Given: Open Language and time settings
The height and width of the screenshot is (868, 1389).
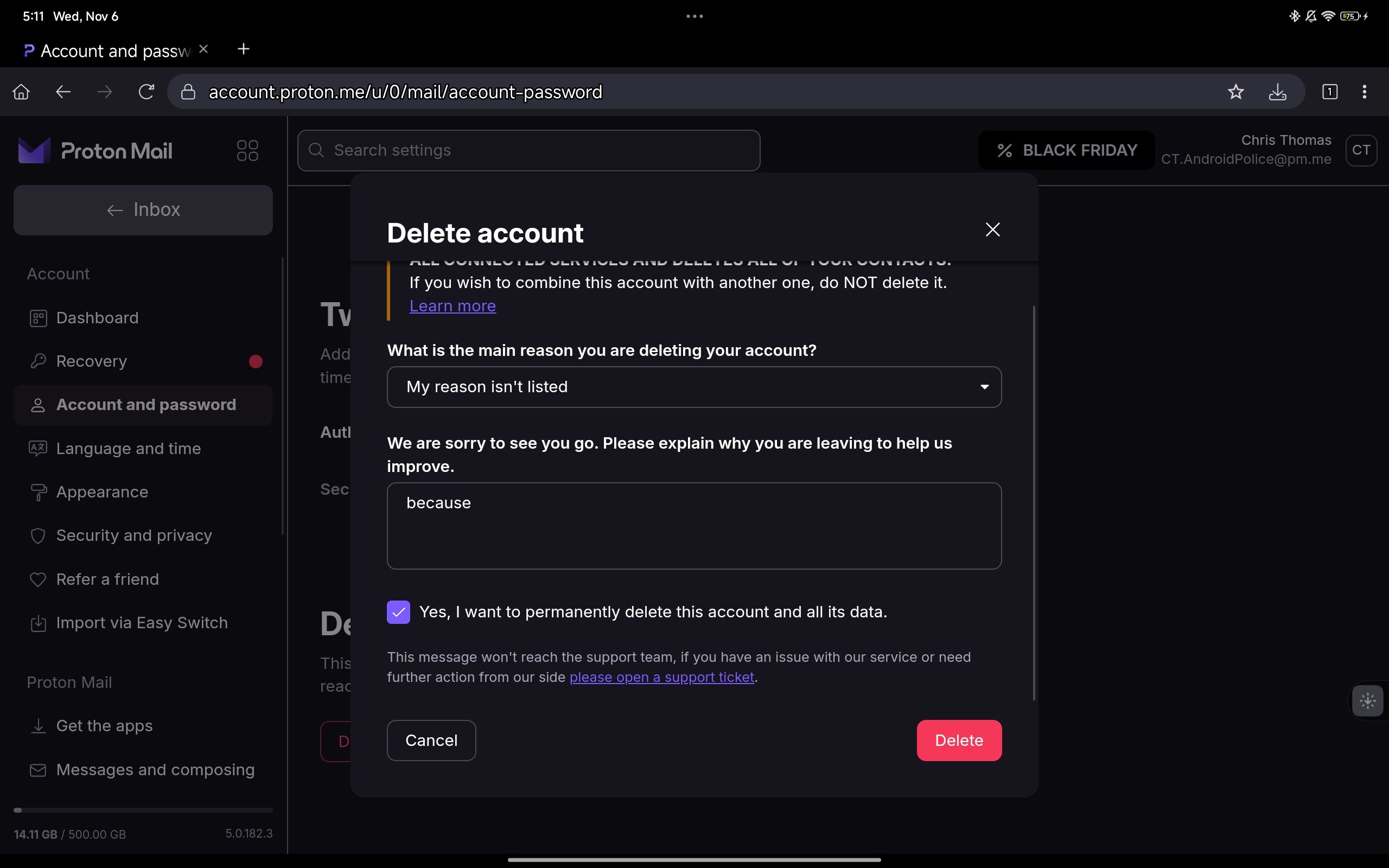Looking at the screenshot, I should [x=129, y=448].
